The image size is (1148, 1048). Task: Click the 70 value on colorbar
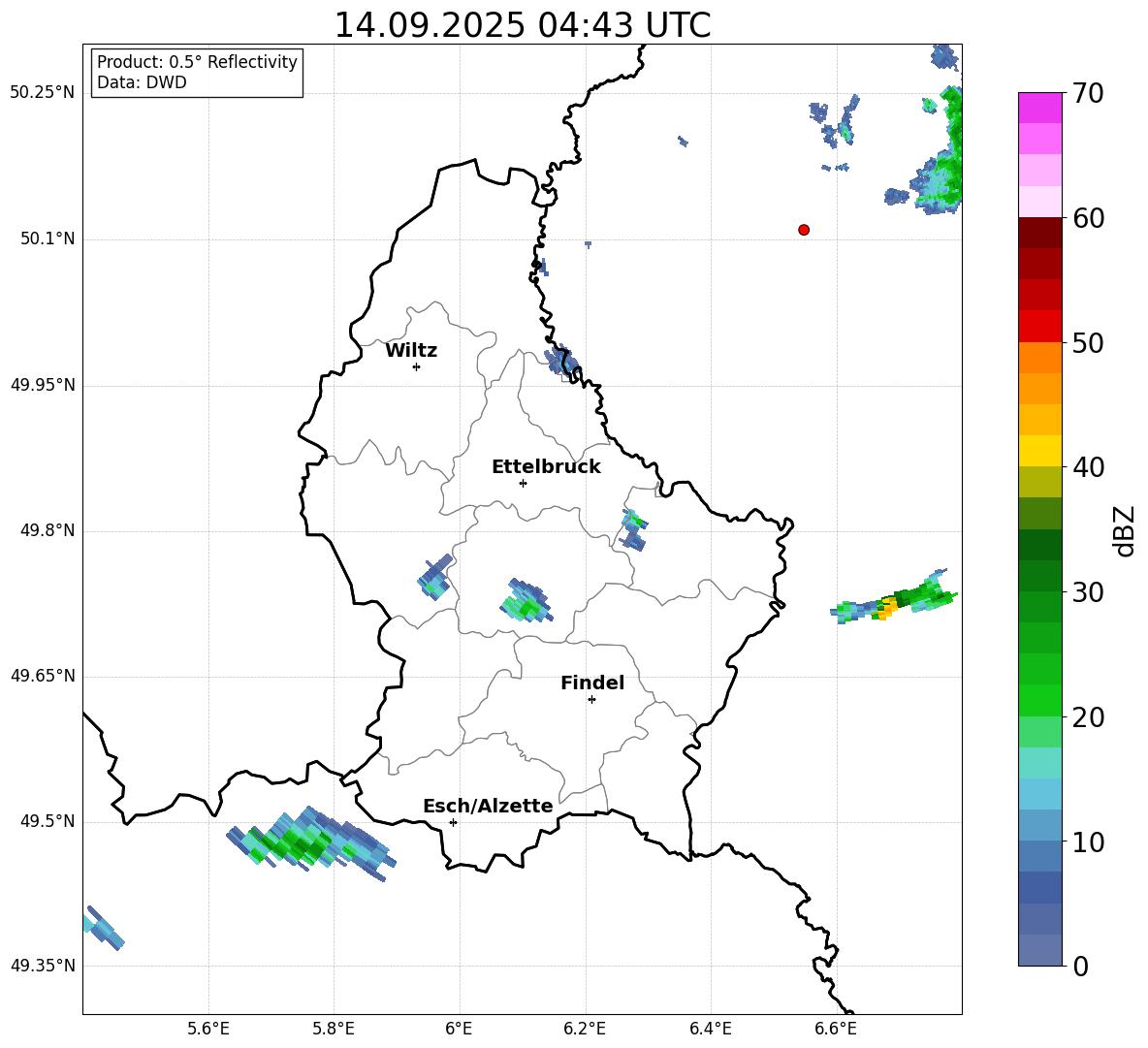click(1088, 93)
